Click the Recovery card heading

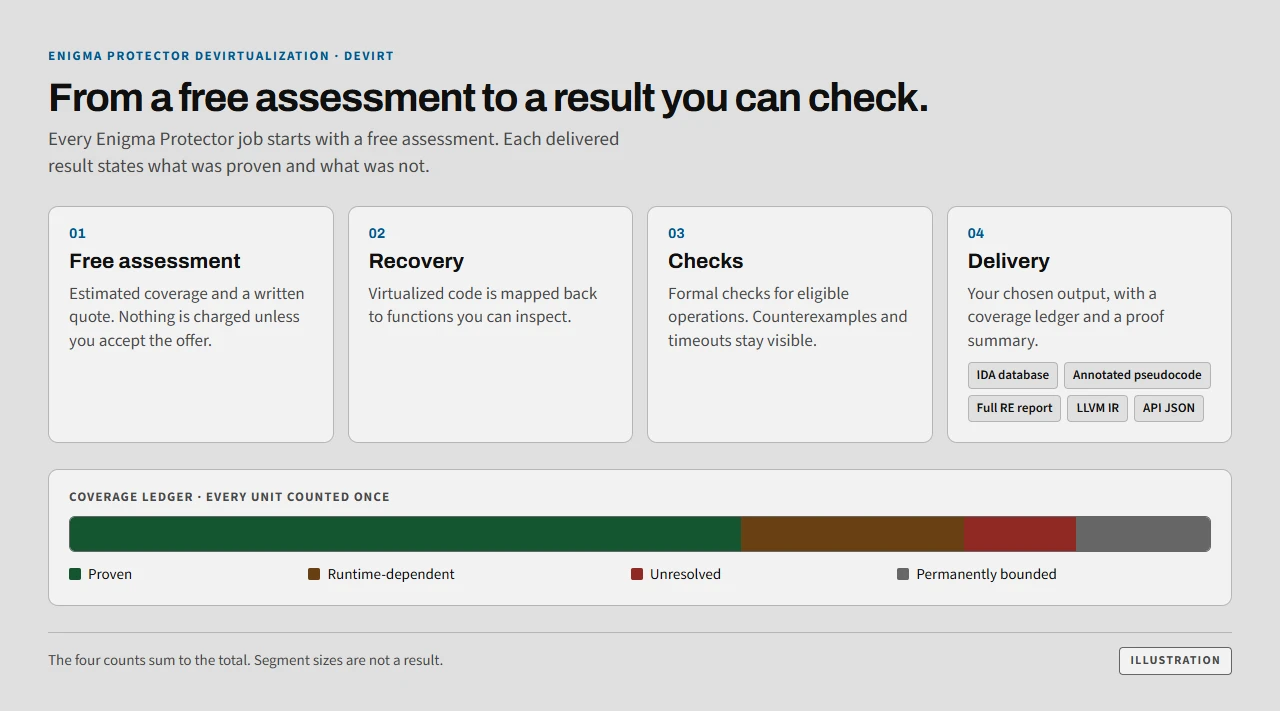point(416,261)
